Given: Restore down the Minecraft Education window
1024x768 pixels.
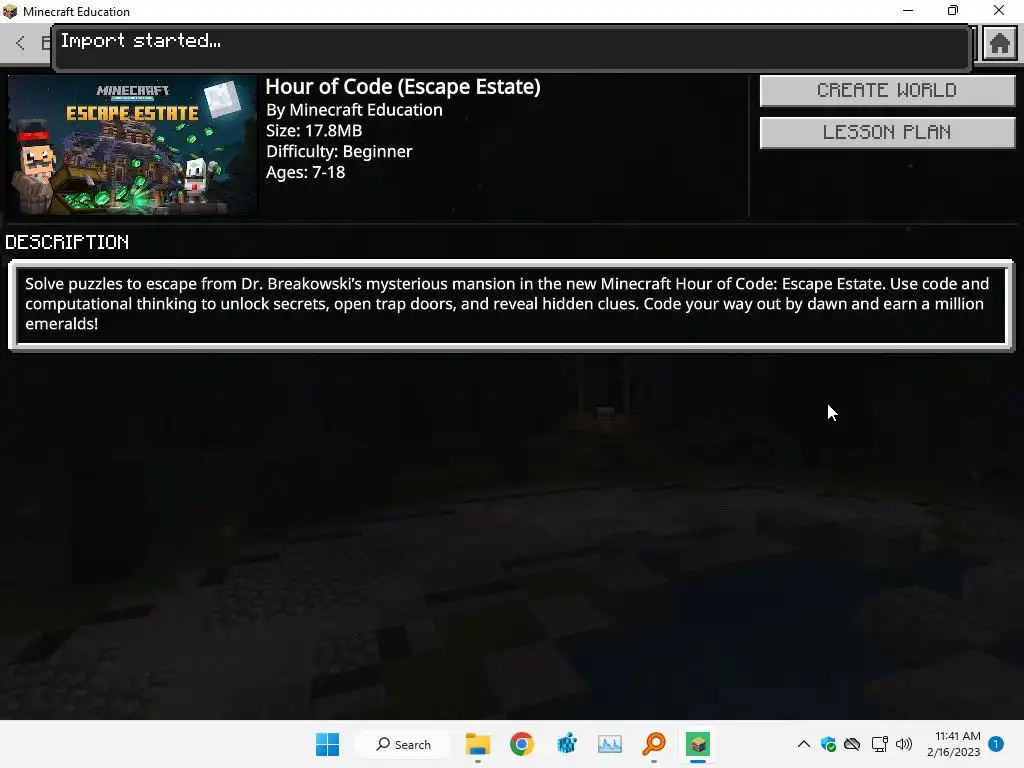Looking at the screenshot, I should click(x=953, y=10).
